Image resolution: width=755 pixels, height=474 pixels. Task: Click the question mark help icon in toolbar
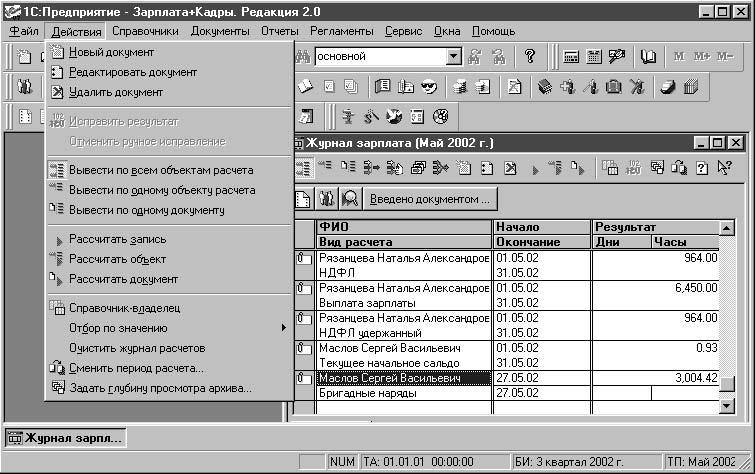coord(530,57)
